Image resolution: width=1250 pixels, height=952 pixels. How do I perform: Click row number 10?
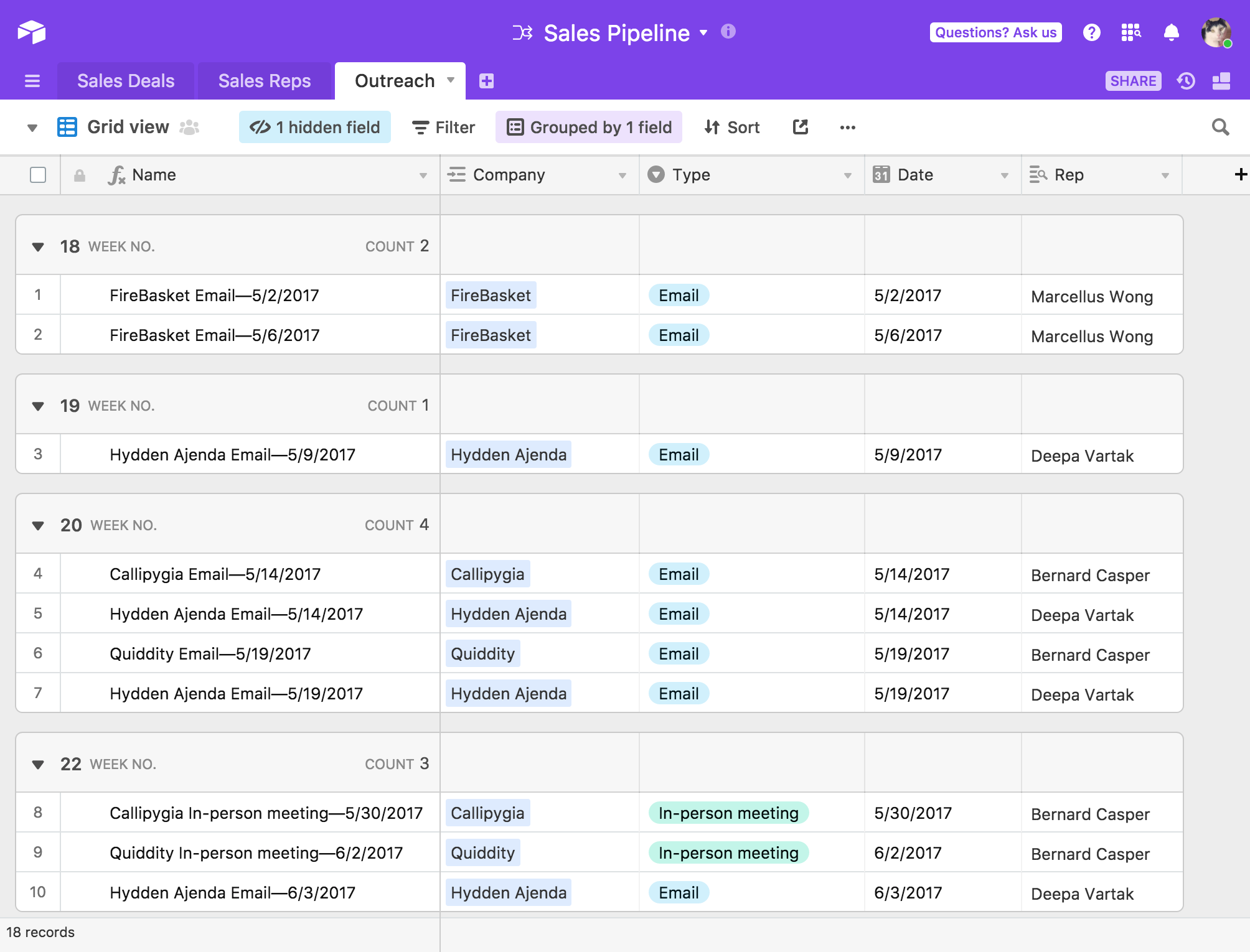click(37, 892)
